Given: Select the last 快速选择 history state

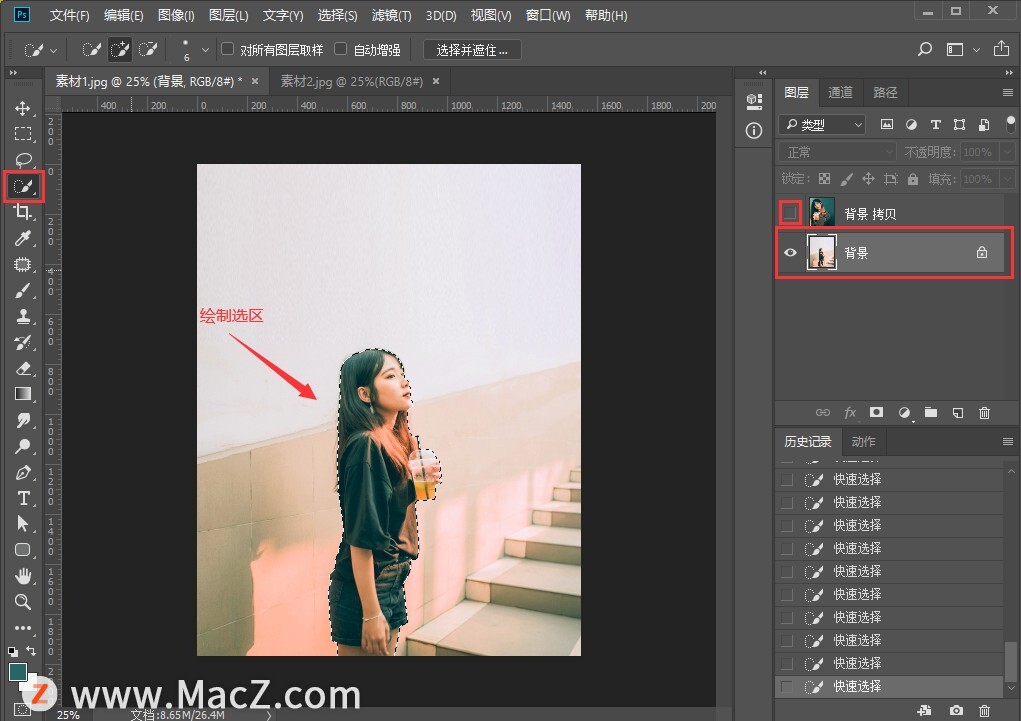Looking at the screenshot, I should (889, 686).
